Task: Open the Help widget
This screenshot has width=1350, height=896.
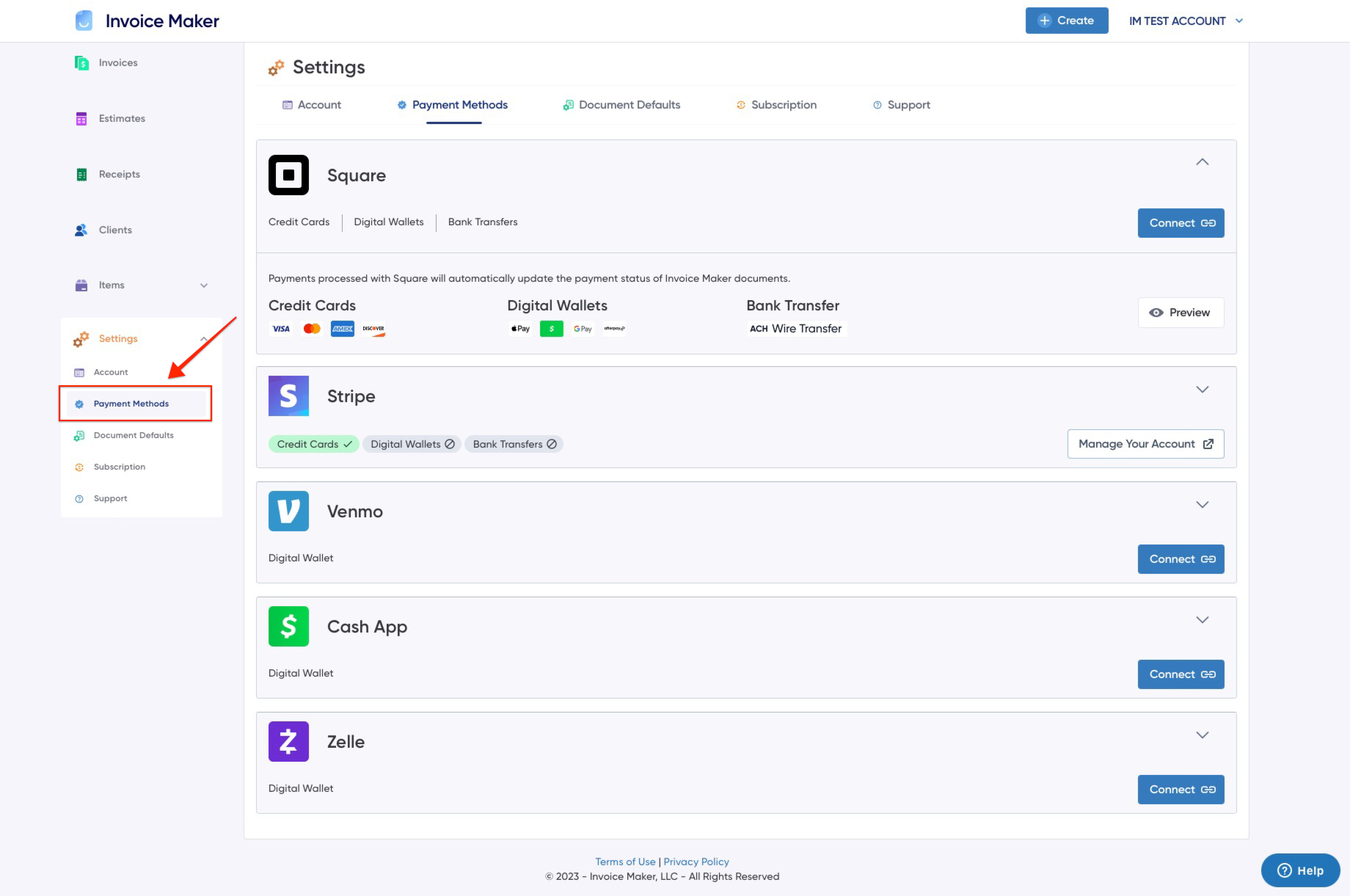Action: click(1300, 870)
